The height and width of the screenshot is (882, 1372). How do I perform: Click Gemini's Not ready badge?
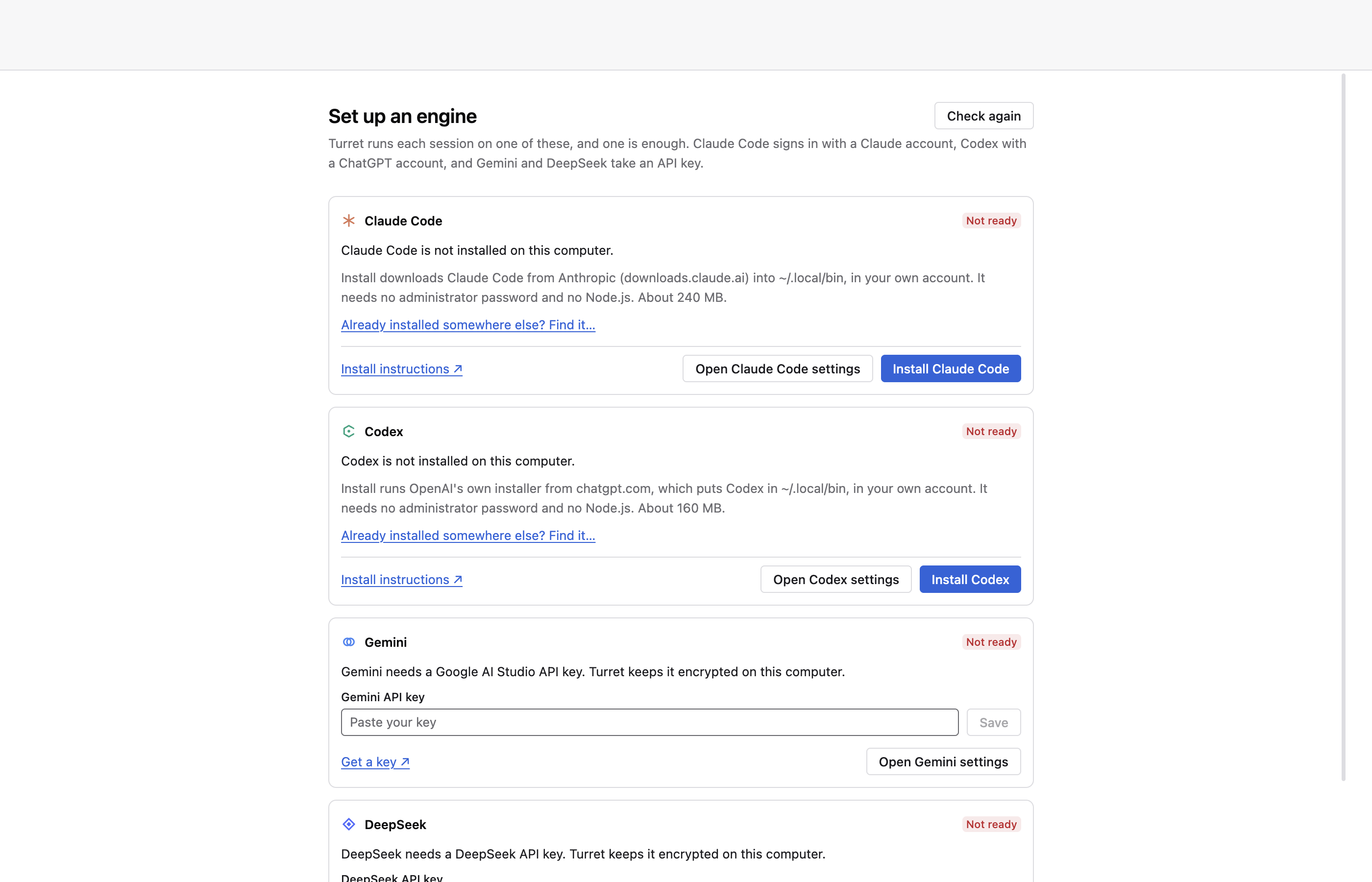(991, 642)
